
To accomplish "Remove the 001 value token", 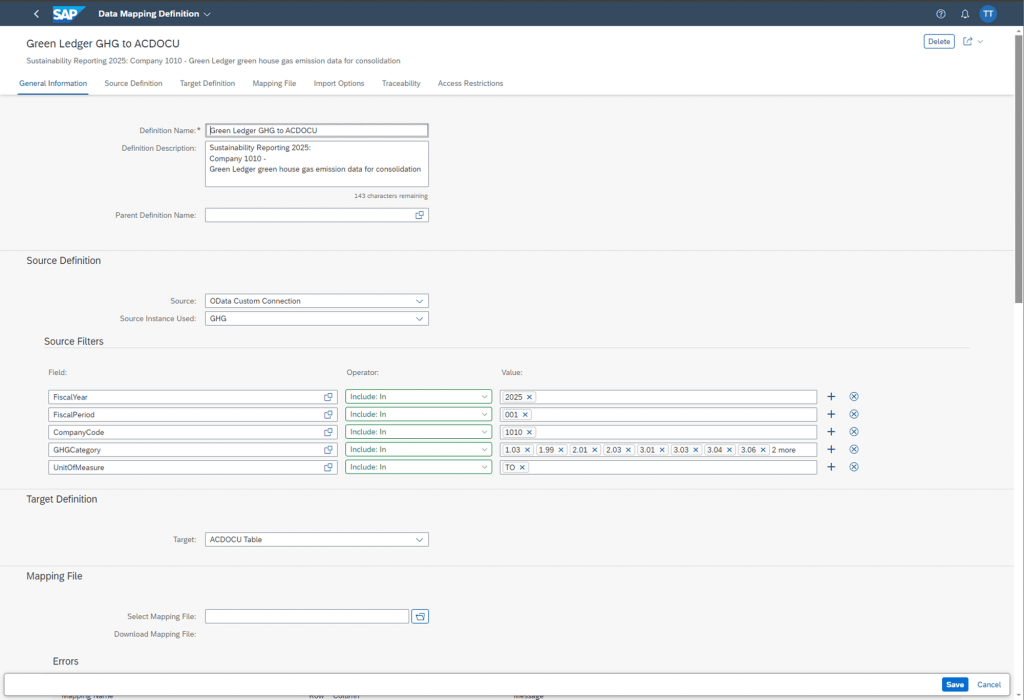I will click(x=525, y=415).
